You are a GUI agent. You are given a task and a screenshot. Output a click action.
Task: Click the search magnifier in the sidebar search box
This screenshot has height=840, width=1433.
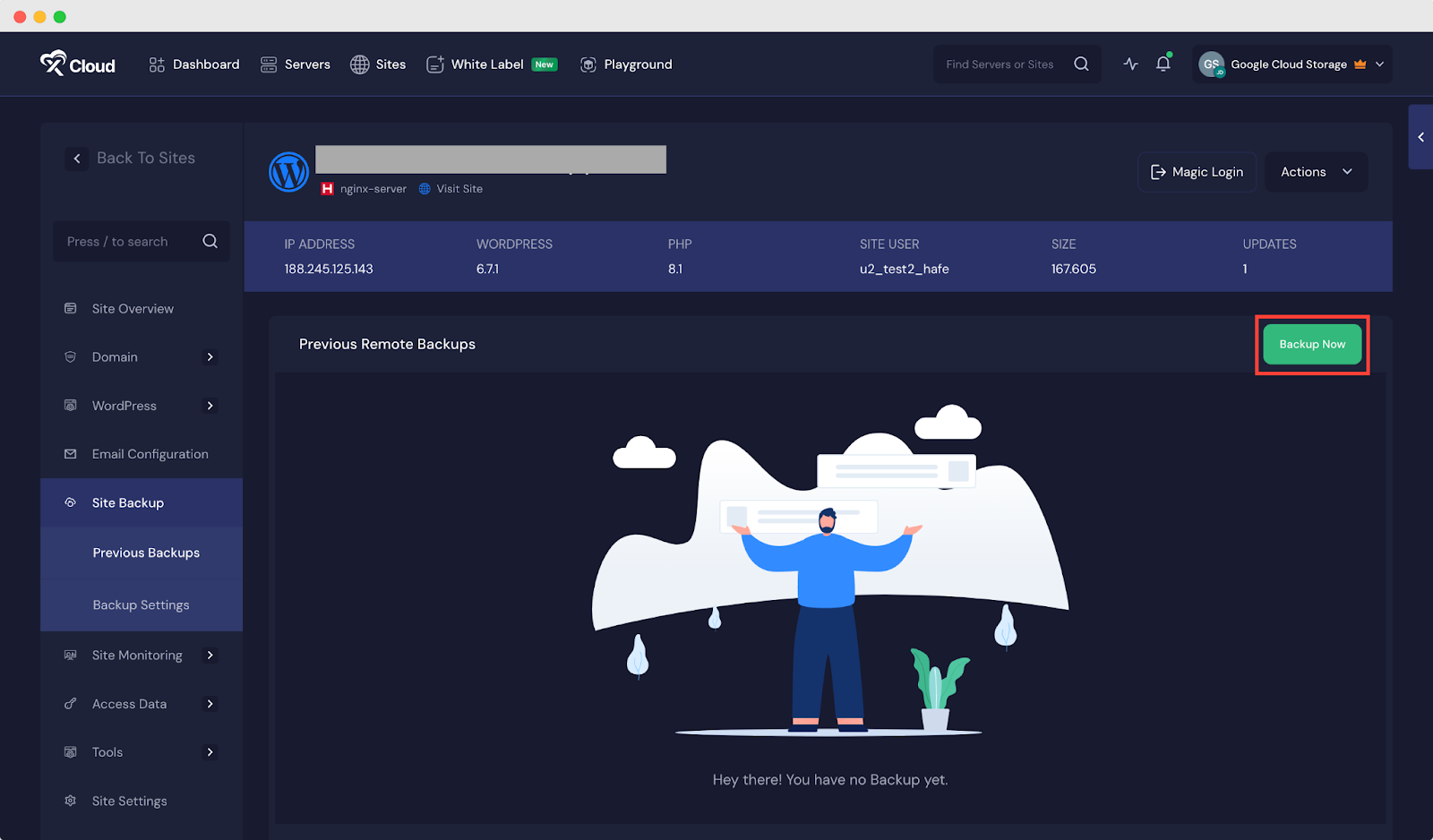[210, 241]
